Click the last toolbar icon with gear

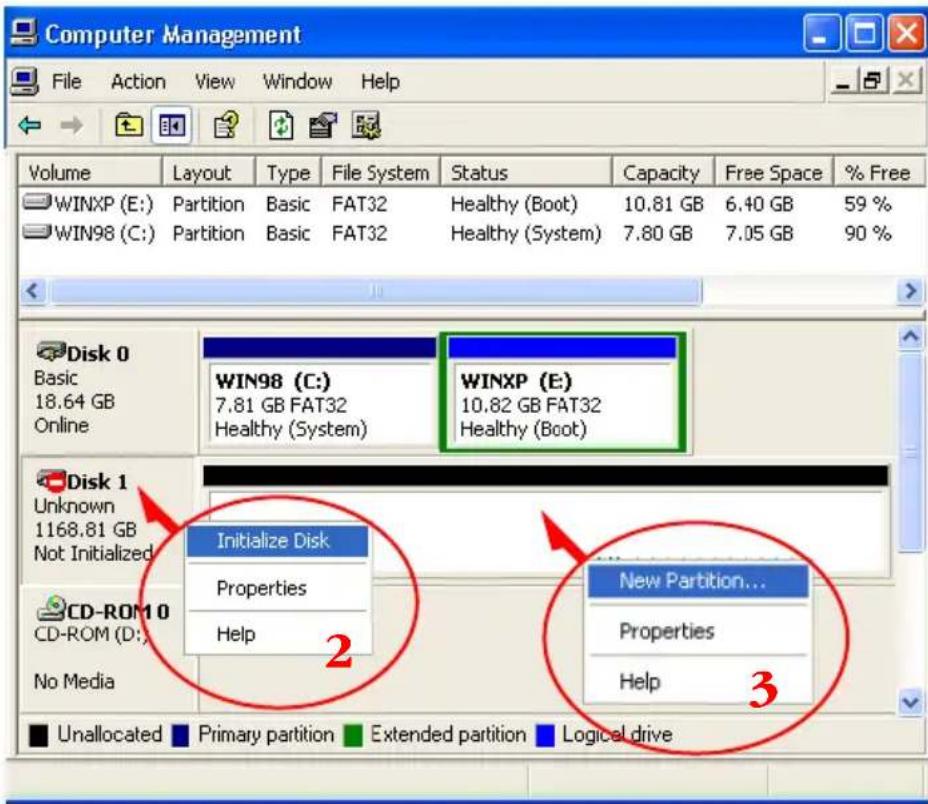(366, 125)
